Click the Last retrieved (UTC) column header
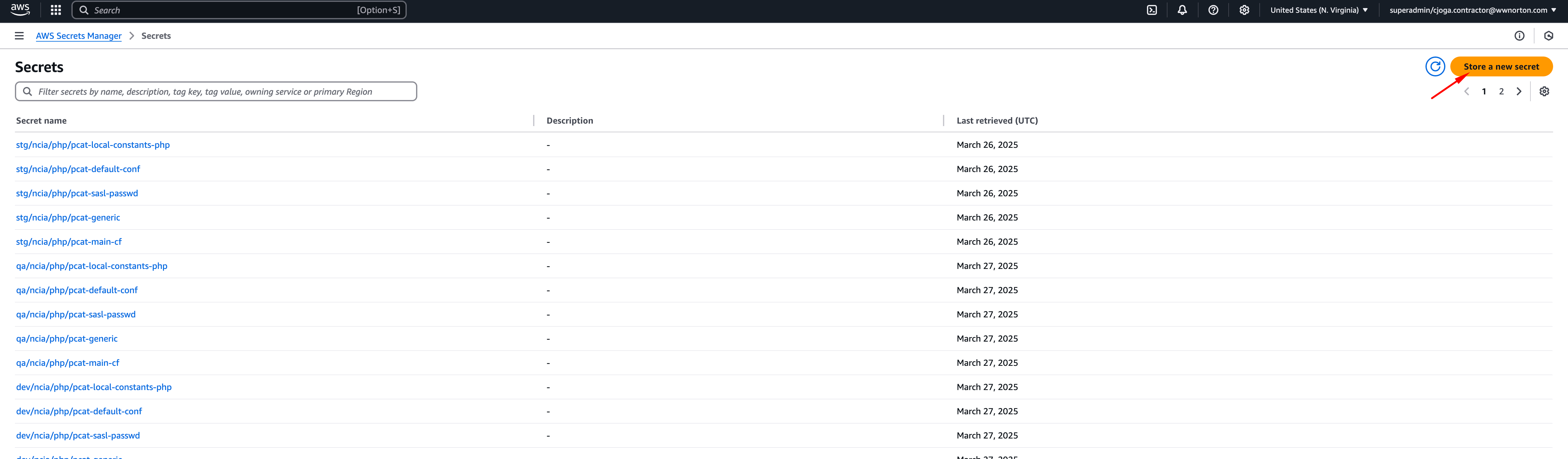Screen dimensions: 1568x459 pos(997,120)
